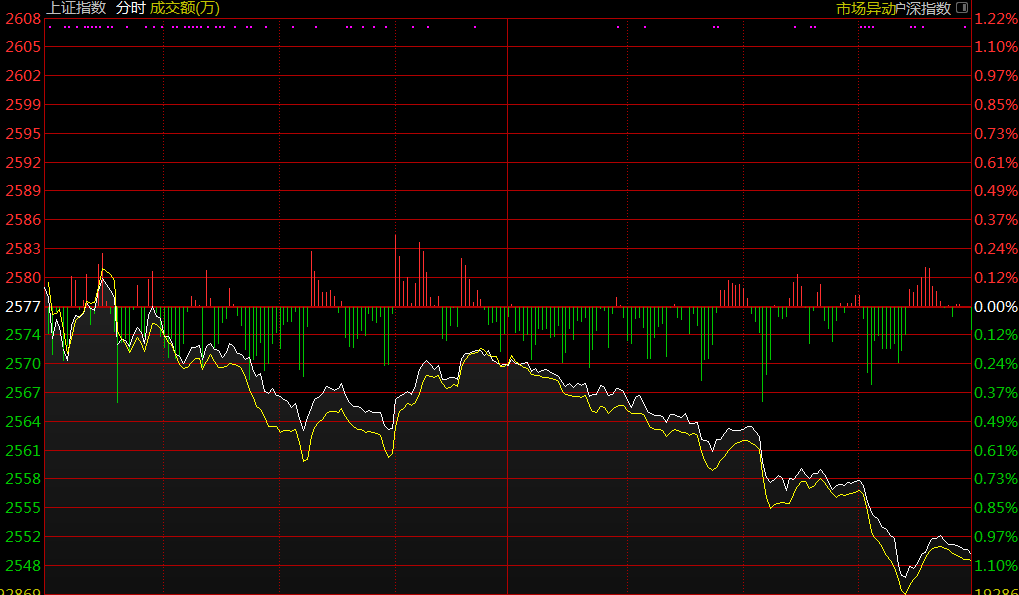
Task: Click the yellow line's opening peak near 2580
Action: [103, 269]
